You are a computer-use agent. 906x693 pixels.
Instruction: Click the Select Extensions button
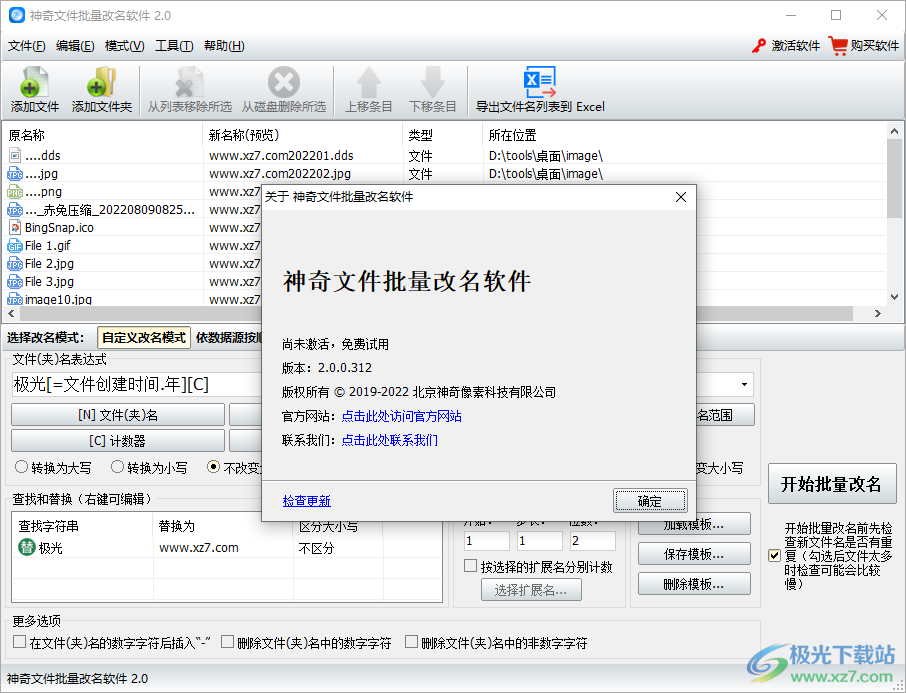531,590
